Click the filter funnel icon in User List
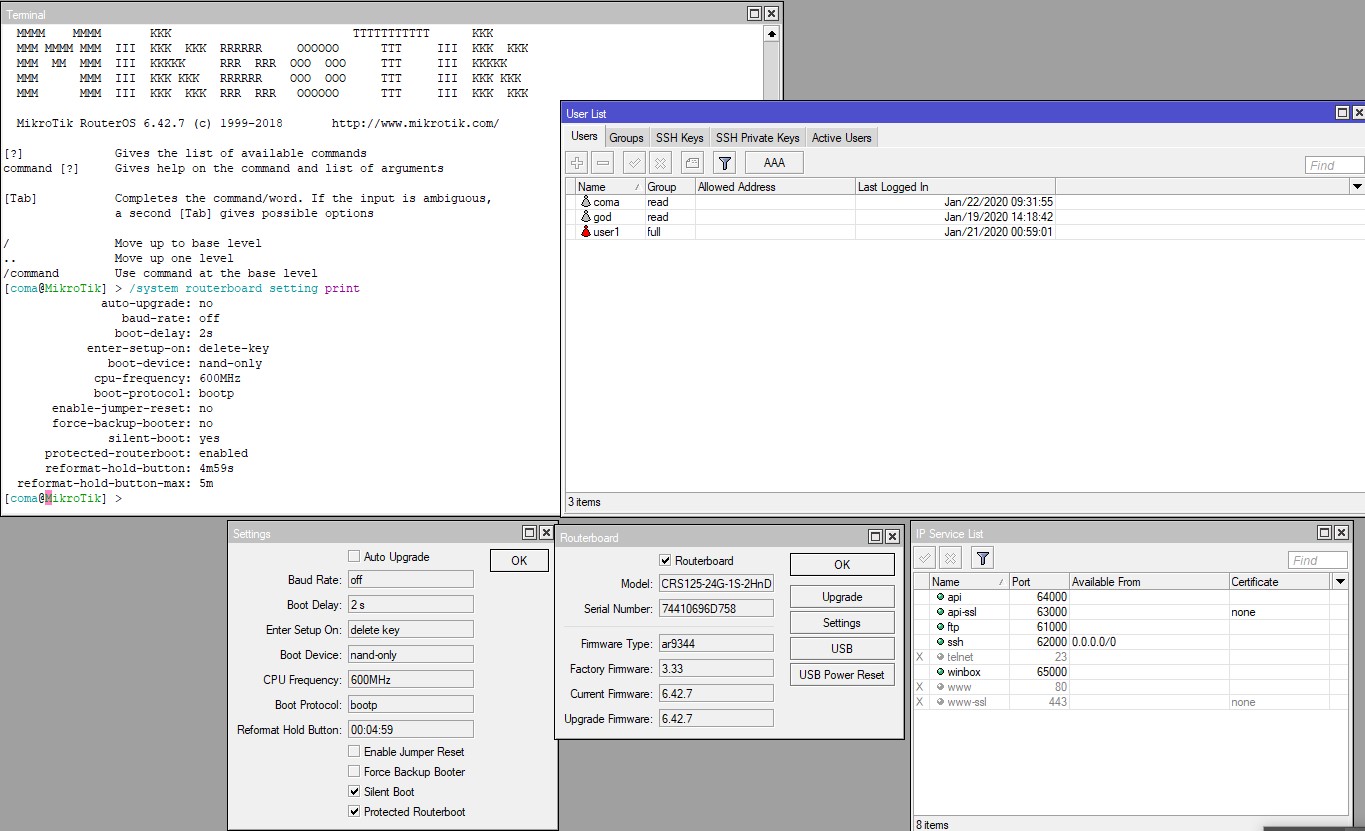 tap(726, 163)
